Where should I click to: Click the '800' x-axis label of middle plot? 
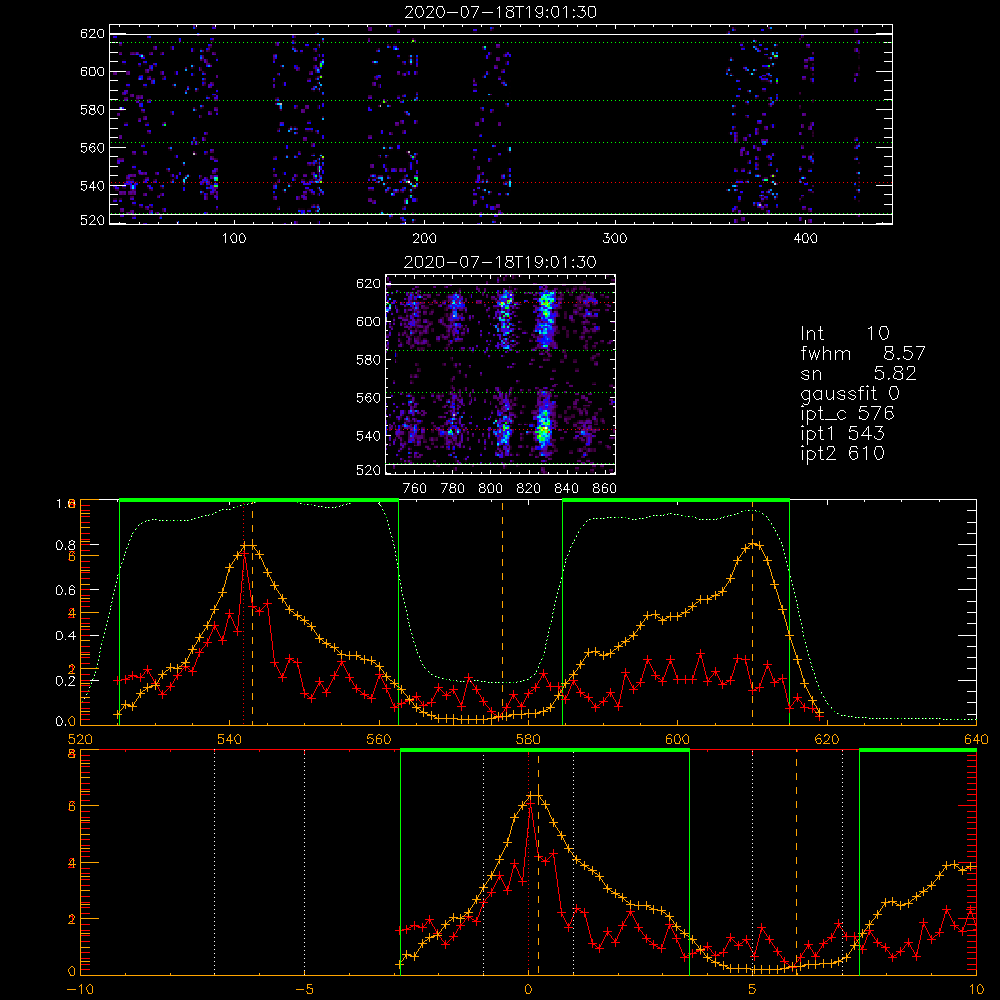click(490, 489)
